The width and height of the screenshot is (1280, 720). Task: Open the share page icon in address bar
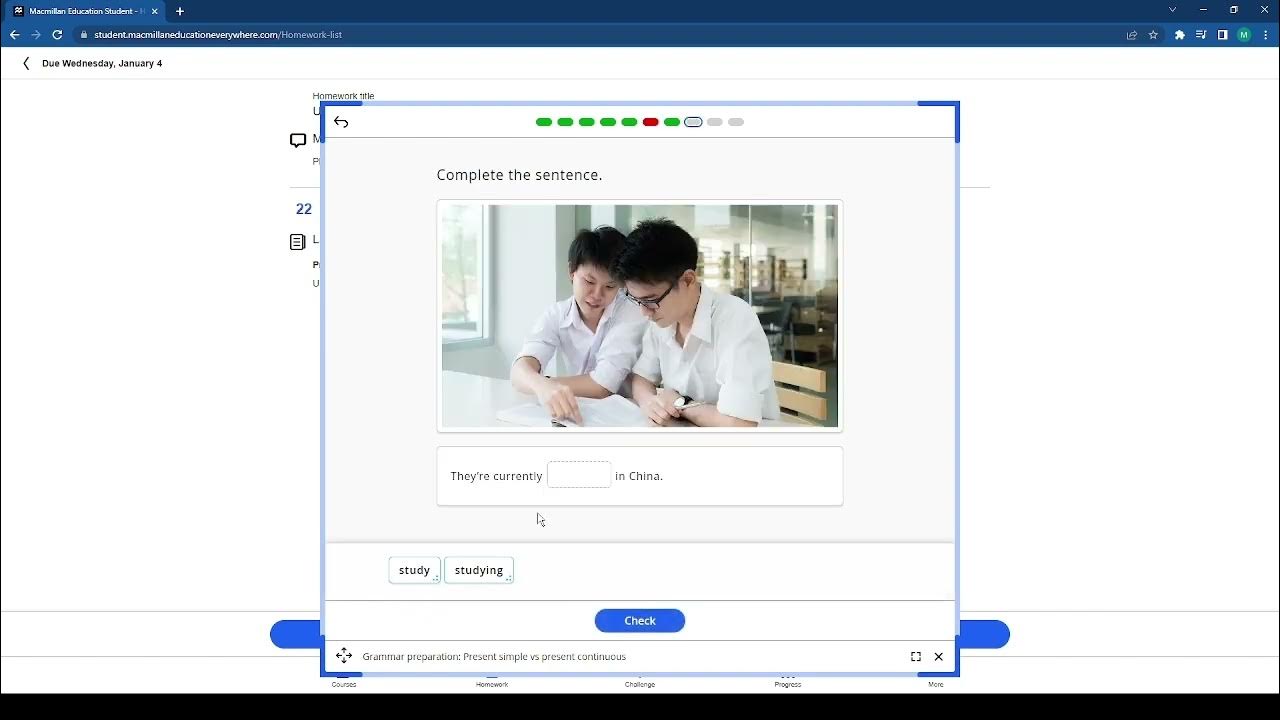pos(1132,35)
